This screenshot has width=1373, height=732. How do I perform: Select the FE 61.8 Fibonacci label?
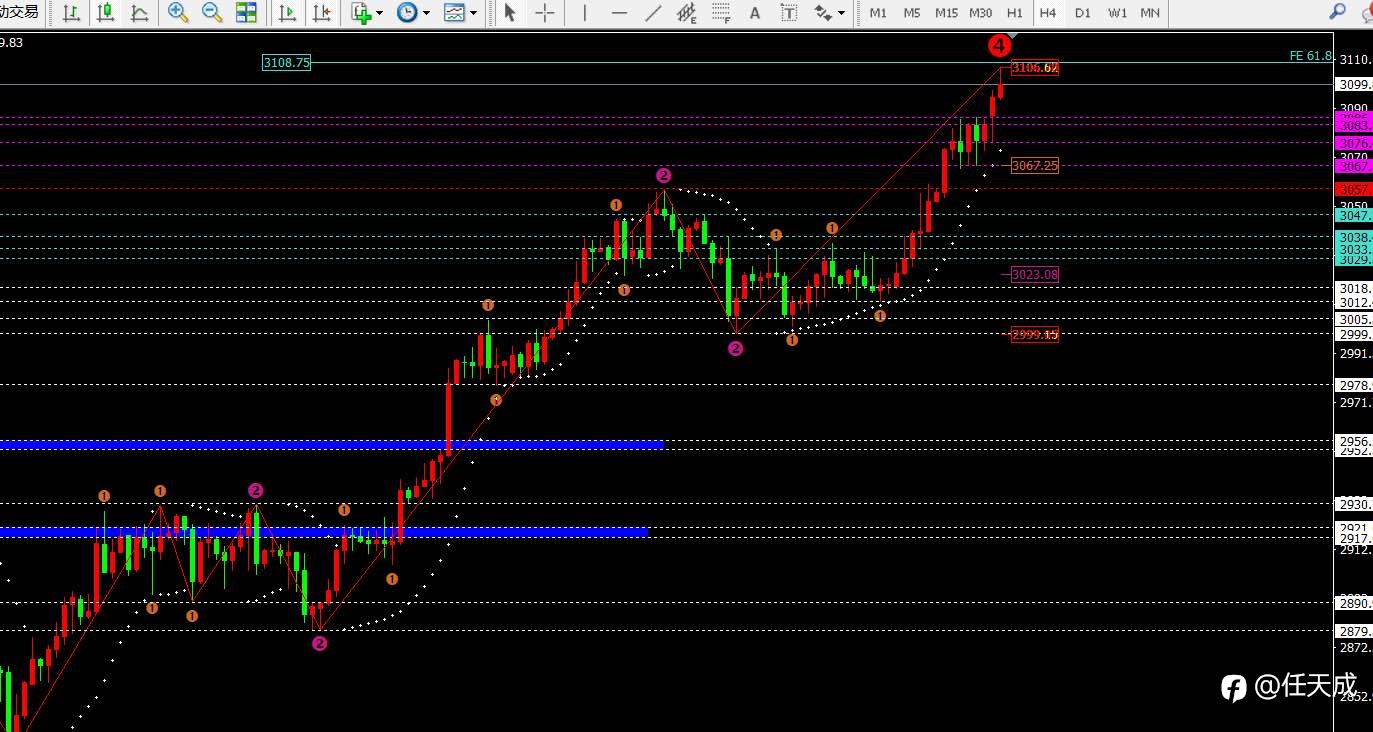[x=1310, y=56]
